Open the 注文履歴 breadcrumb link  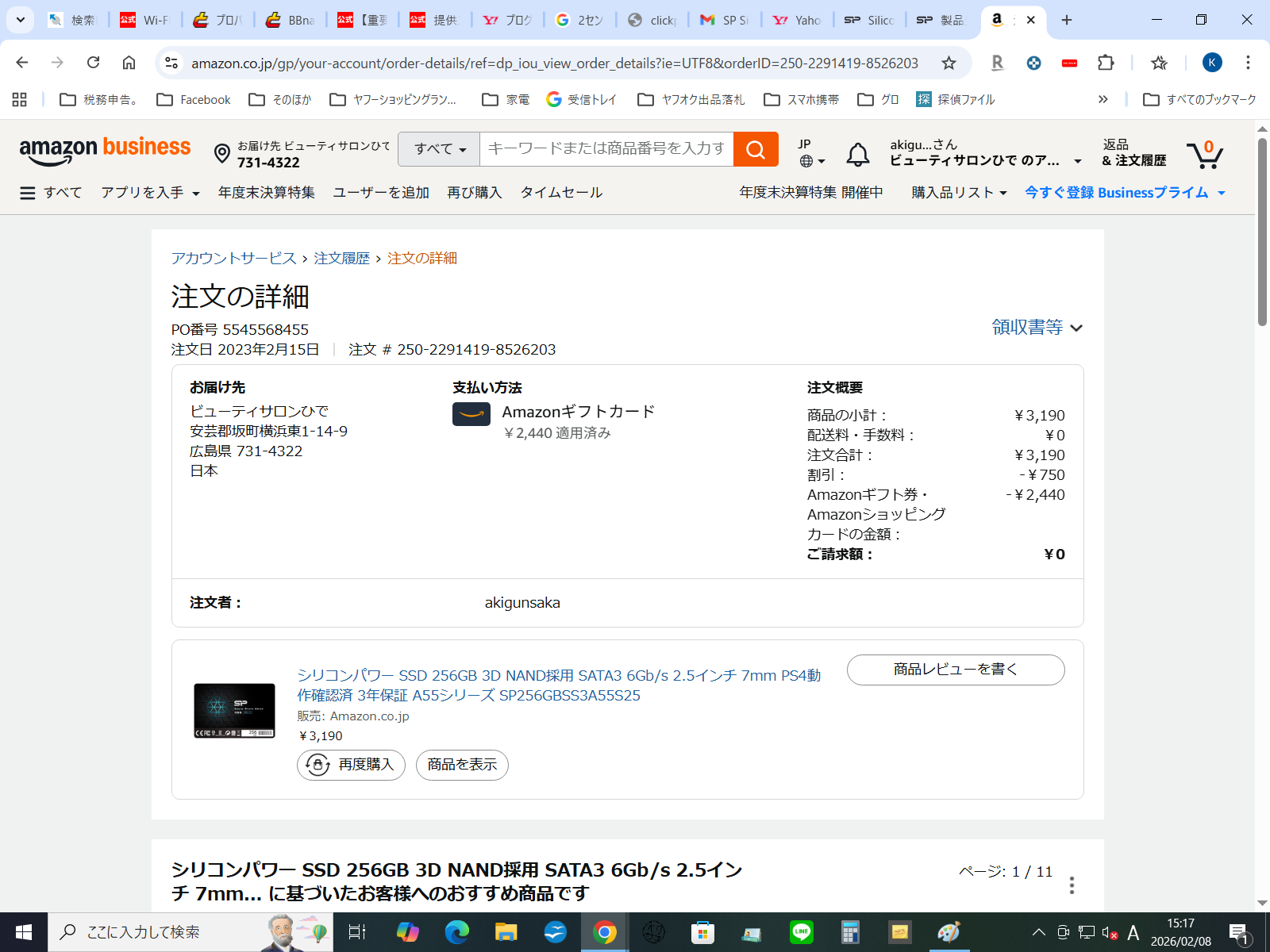341,259
